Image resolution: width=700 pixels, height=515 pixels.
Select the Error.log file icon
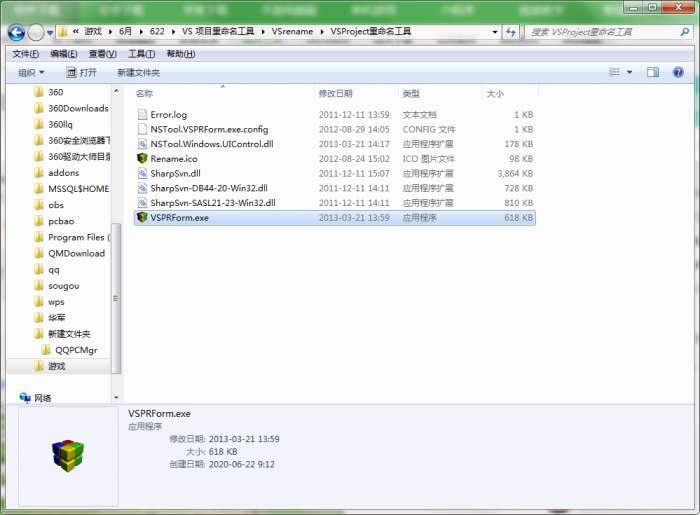pyautogui.click(x=142, y=115)
